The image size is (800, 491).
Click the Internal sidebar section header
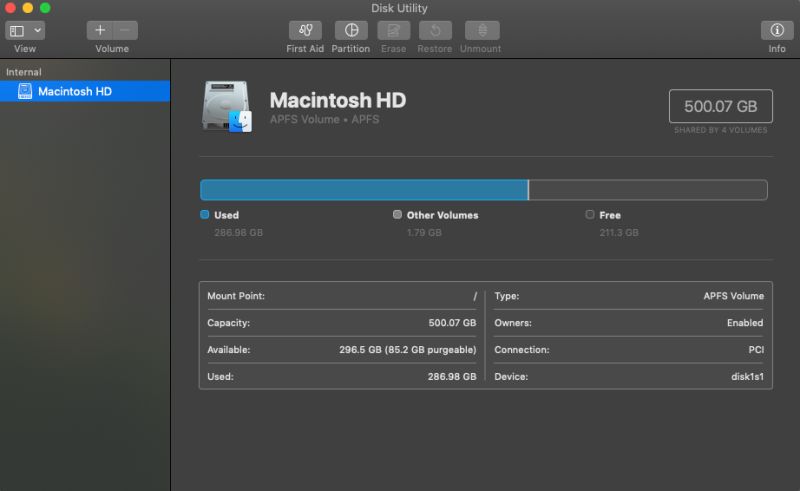coord(23,72)
